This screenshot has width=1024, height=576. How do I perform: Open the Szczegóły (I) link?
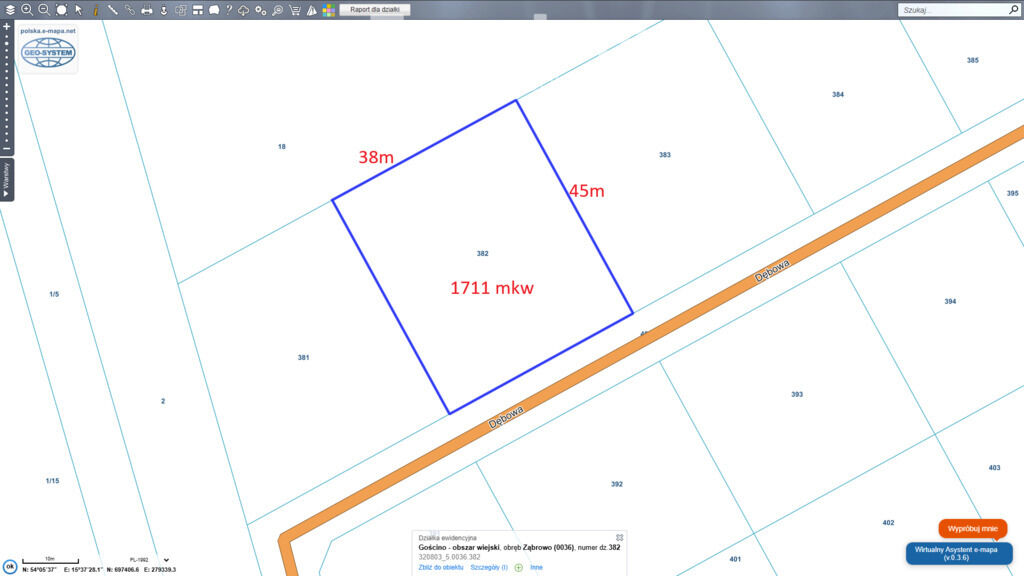[489, 567]
